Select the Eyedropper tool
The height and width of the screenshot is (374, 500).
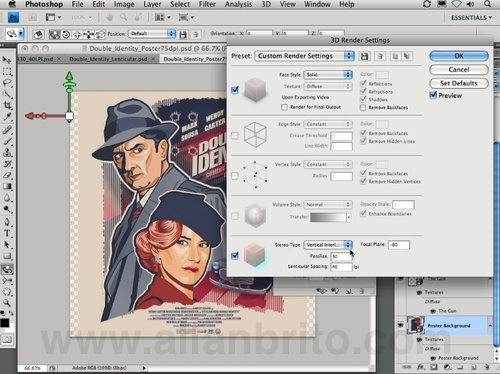pos(7,117)
